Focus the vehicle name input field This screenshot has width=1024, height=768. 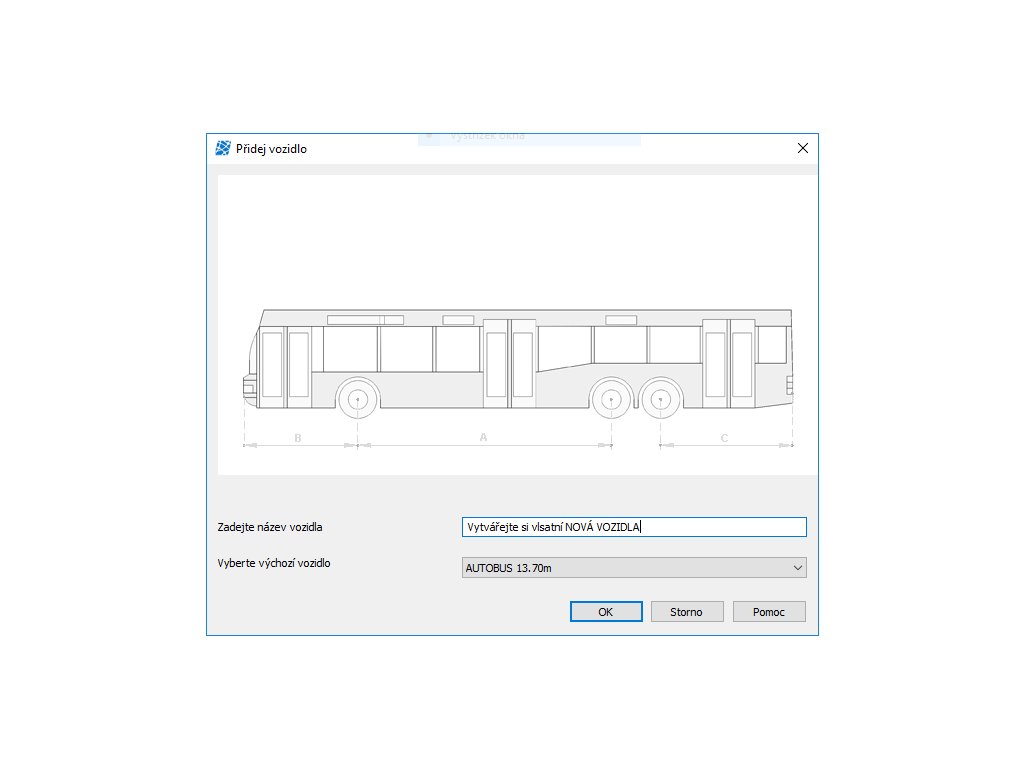point(634,527)
